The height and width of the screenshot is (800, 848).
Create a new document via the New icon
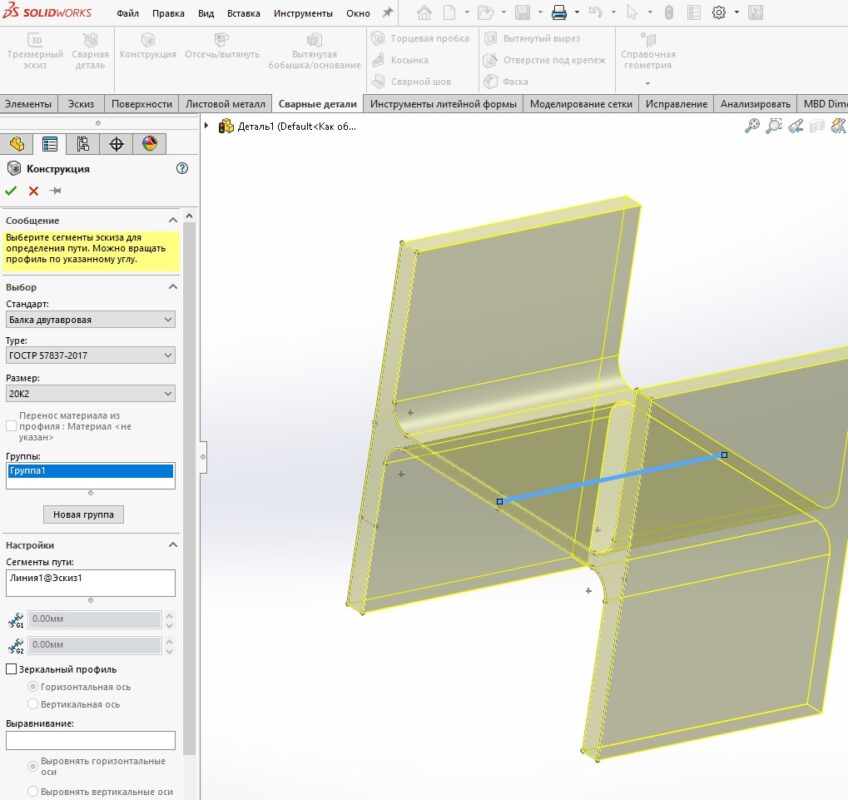pyautogui.click(x=449, y=12)
